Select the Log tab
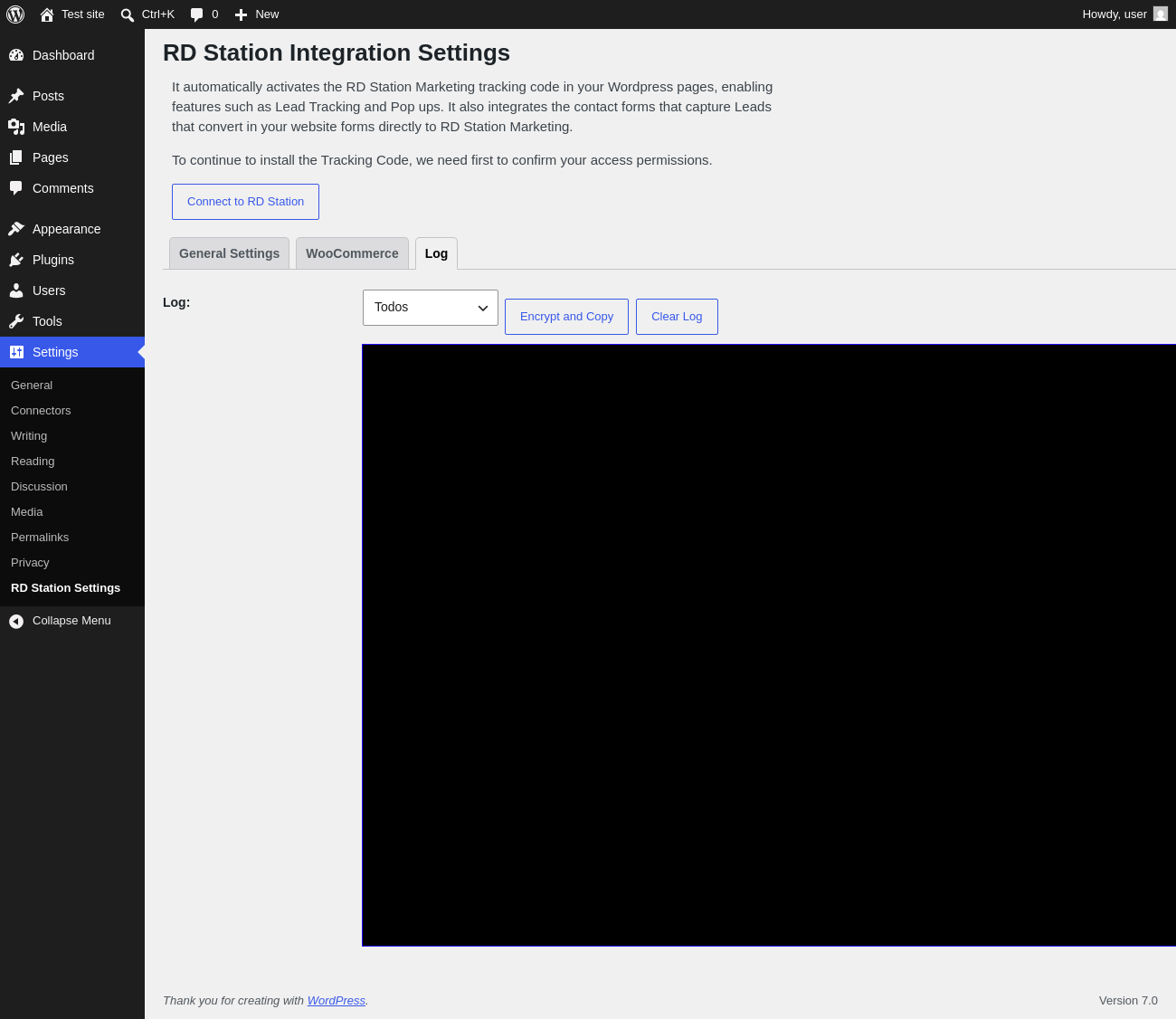Screen dimensions: 1176x1019 coord(436,253)
